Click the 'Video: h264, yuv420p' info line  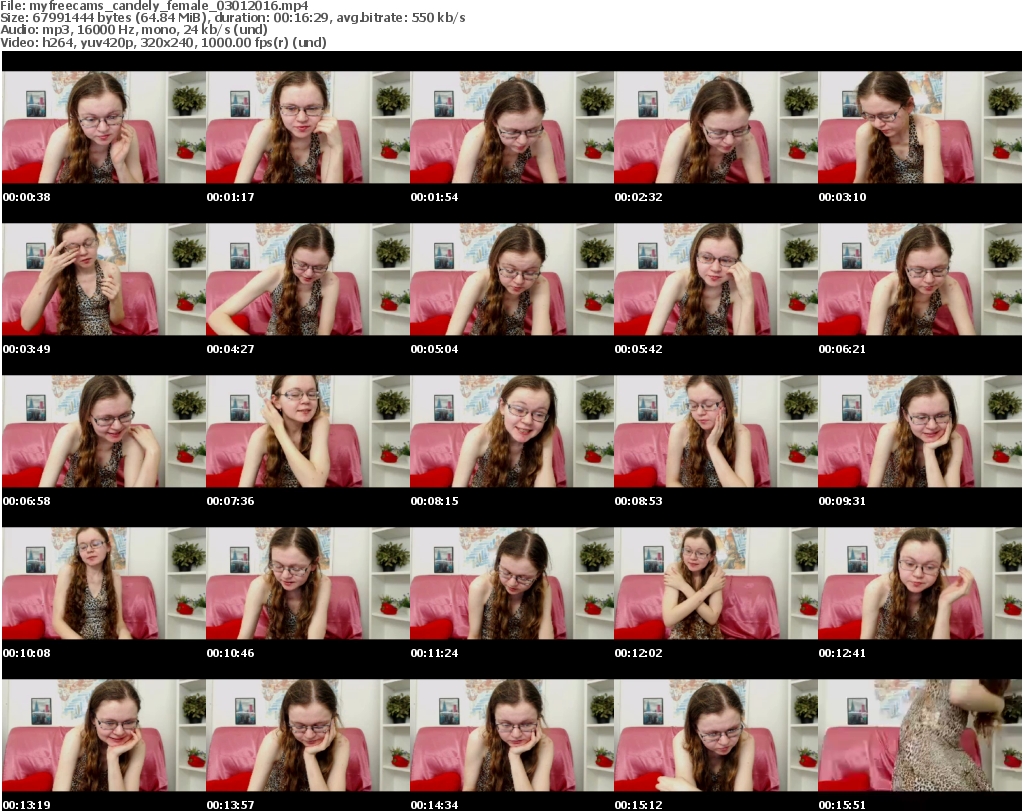(163, 42)
